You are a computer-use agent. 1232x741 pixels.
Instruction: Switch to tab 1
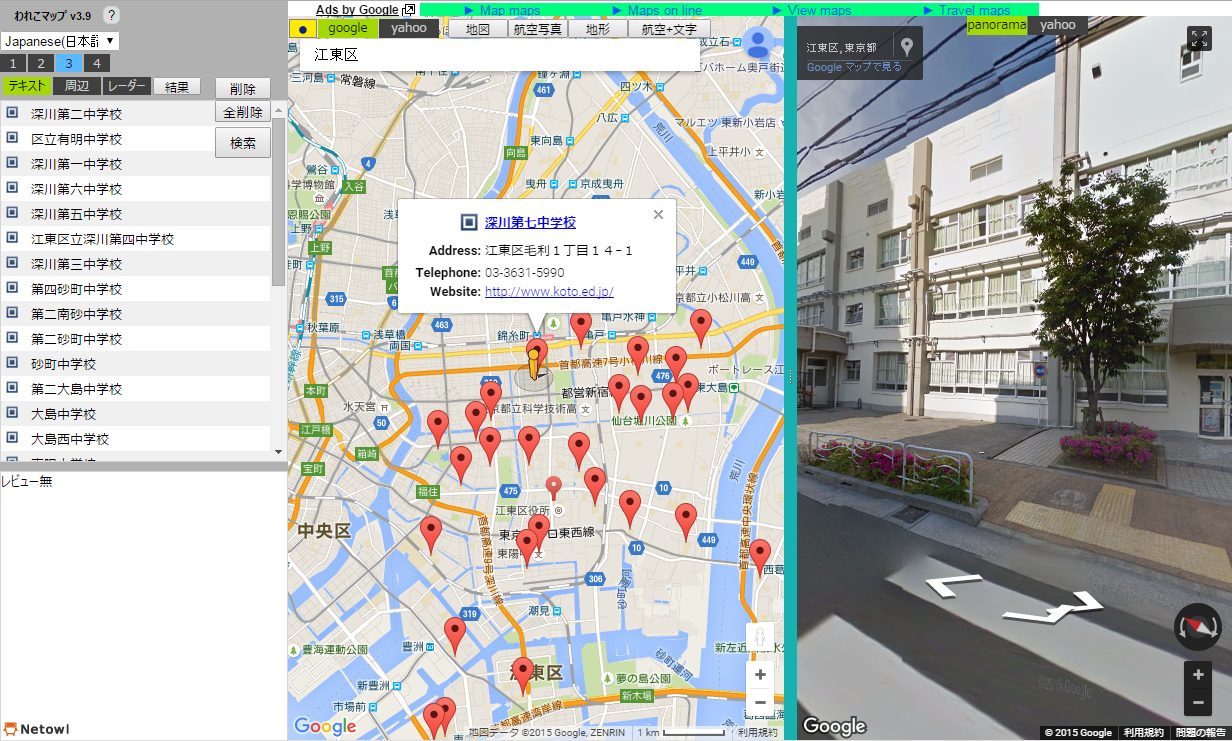[x=13, y=63]
